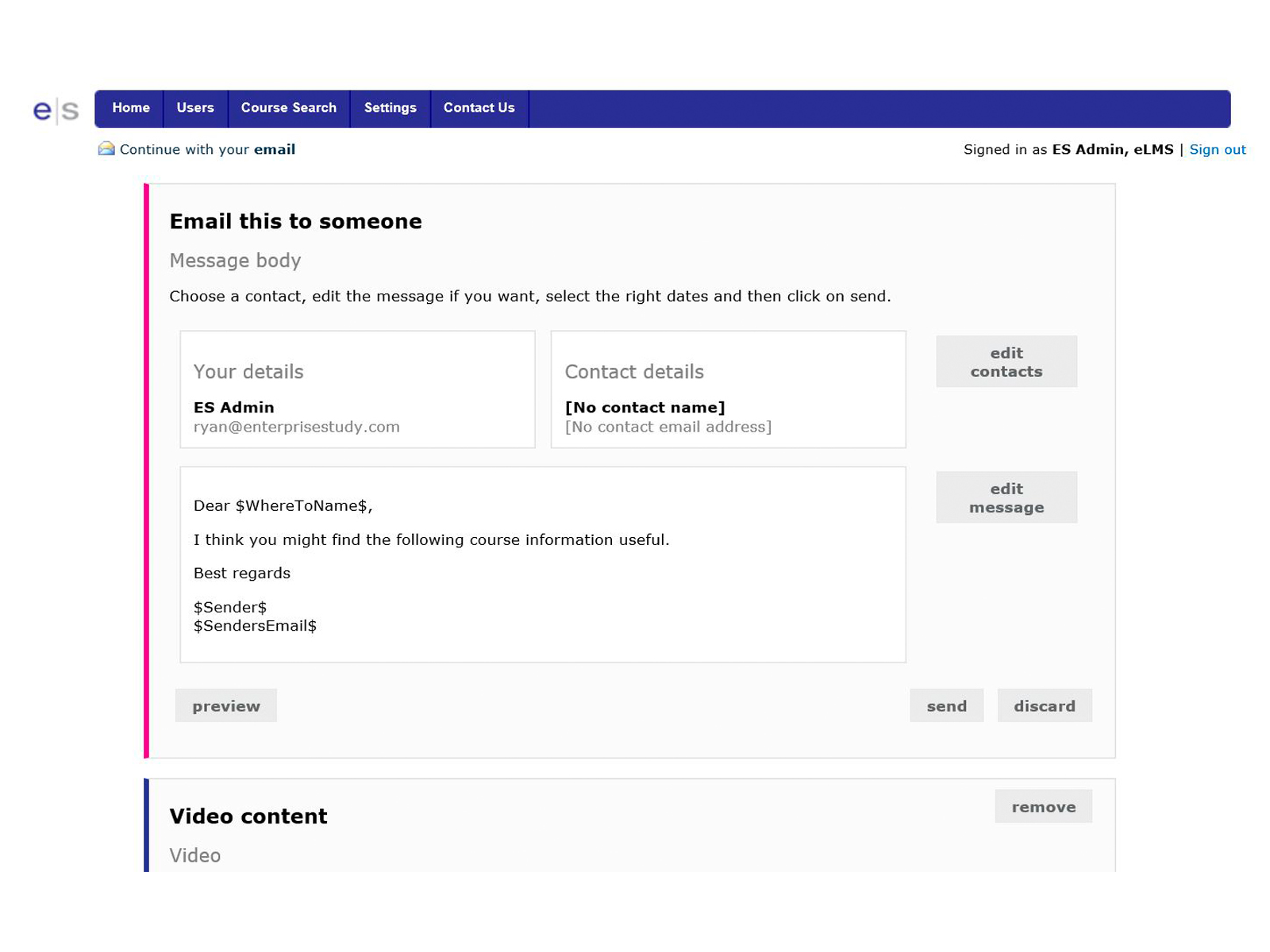This screenshot has height=952, width=1270.
Task: Click the edit message button
Action: point(1006,497)
